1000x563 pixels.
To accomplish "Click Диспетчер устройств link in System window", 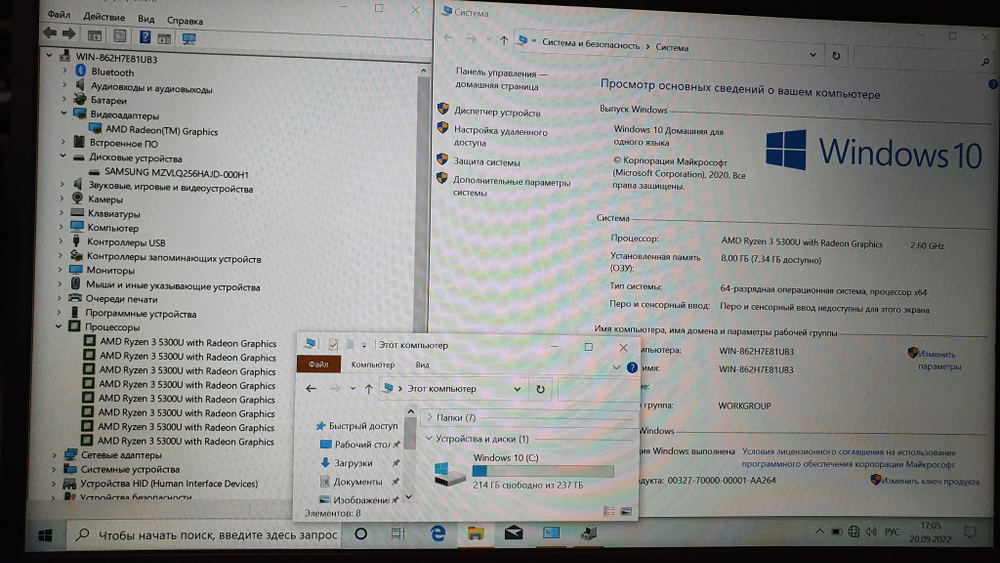I will (x=497, y=112).
